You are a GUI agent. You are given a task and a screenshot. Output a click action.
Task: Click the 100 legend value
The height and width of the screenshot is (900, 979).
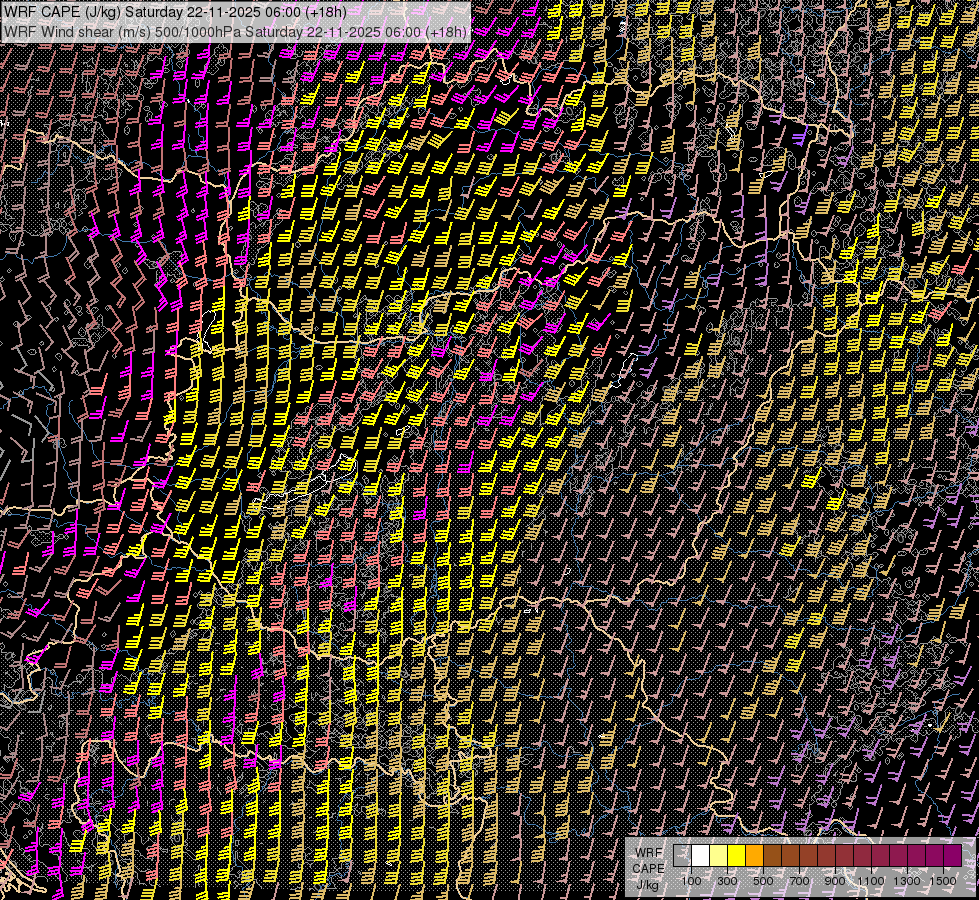click(691, 881)
